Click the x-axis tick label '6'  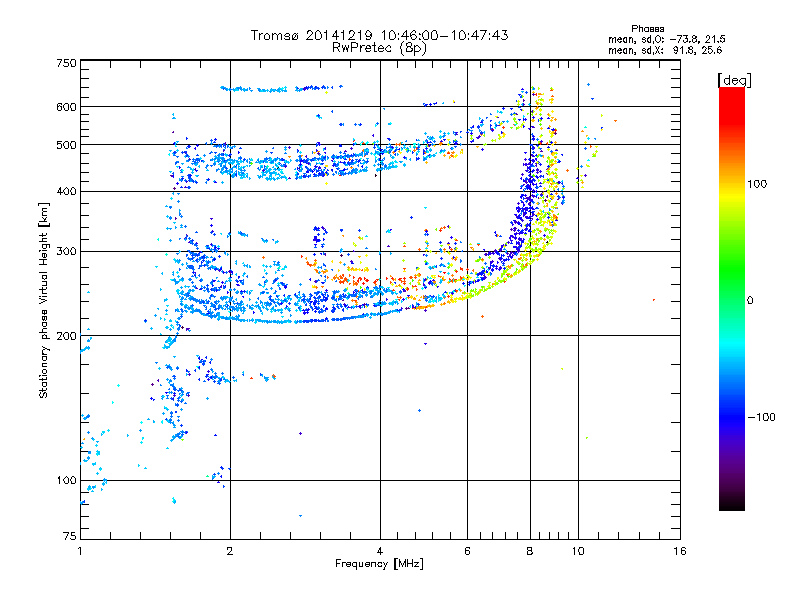coord(467,551)
